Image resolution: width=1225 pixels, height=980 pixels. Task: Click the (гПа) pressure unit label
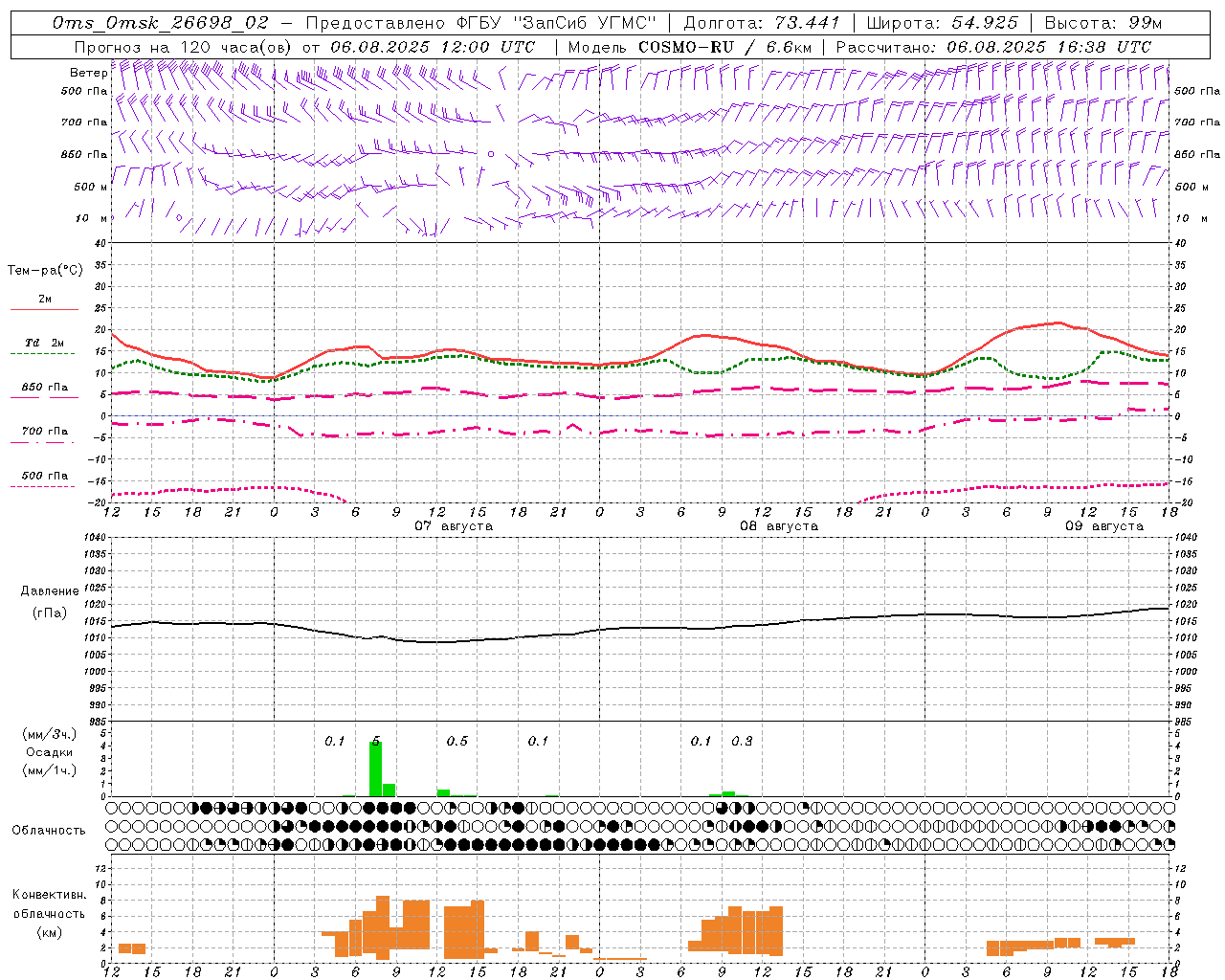tap(50, 613)
